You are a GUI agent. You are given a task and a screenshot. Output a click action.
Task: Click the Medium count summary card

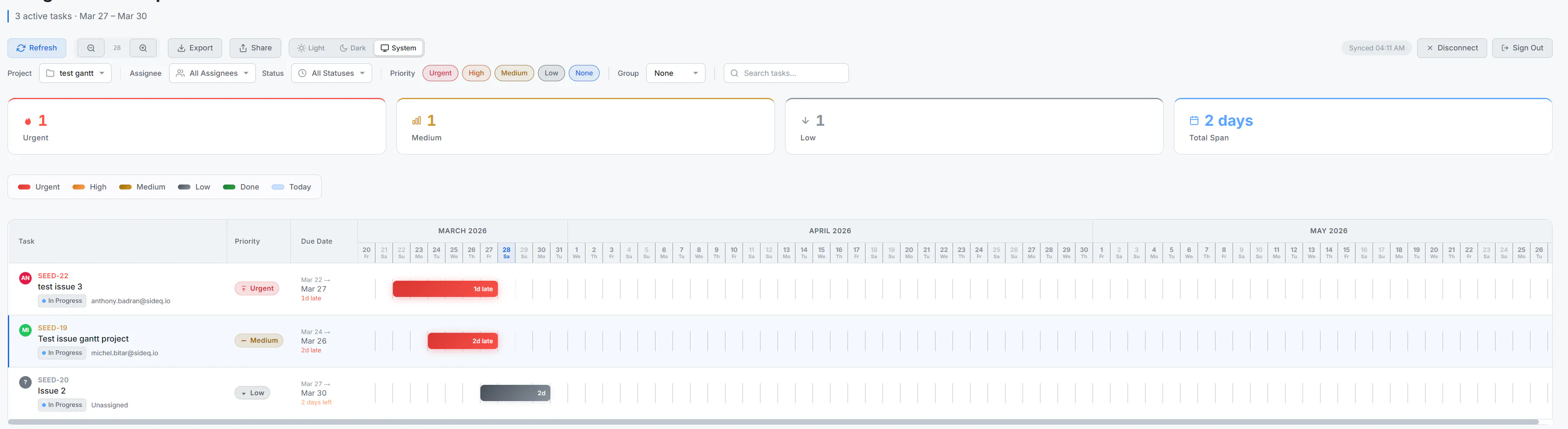(x=585, y=126)
